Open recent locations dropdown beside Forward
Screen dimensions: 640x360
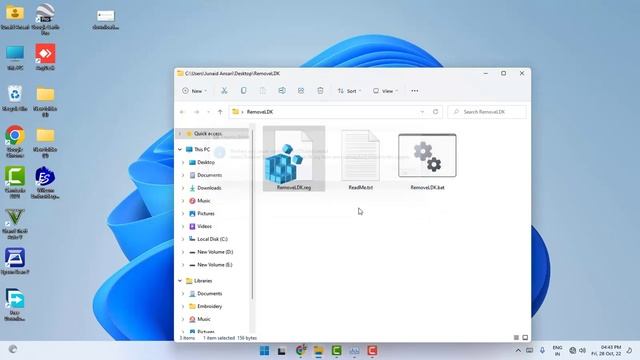click(209, 112)
